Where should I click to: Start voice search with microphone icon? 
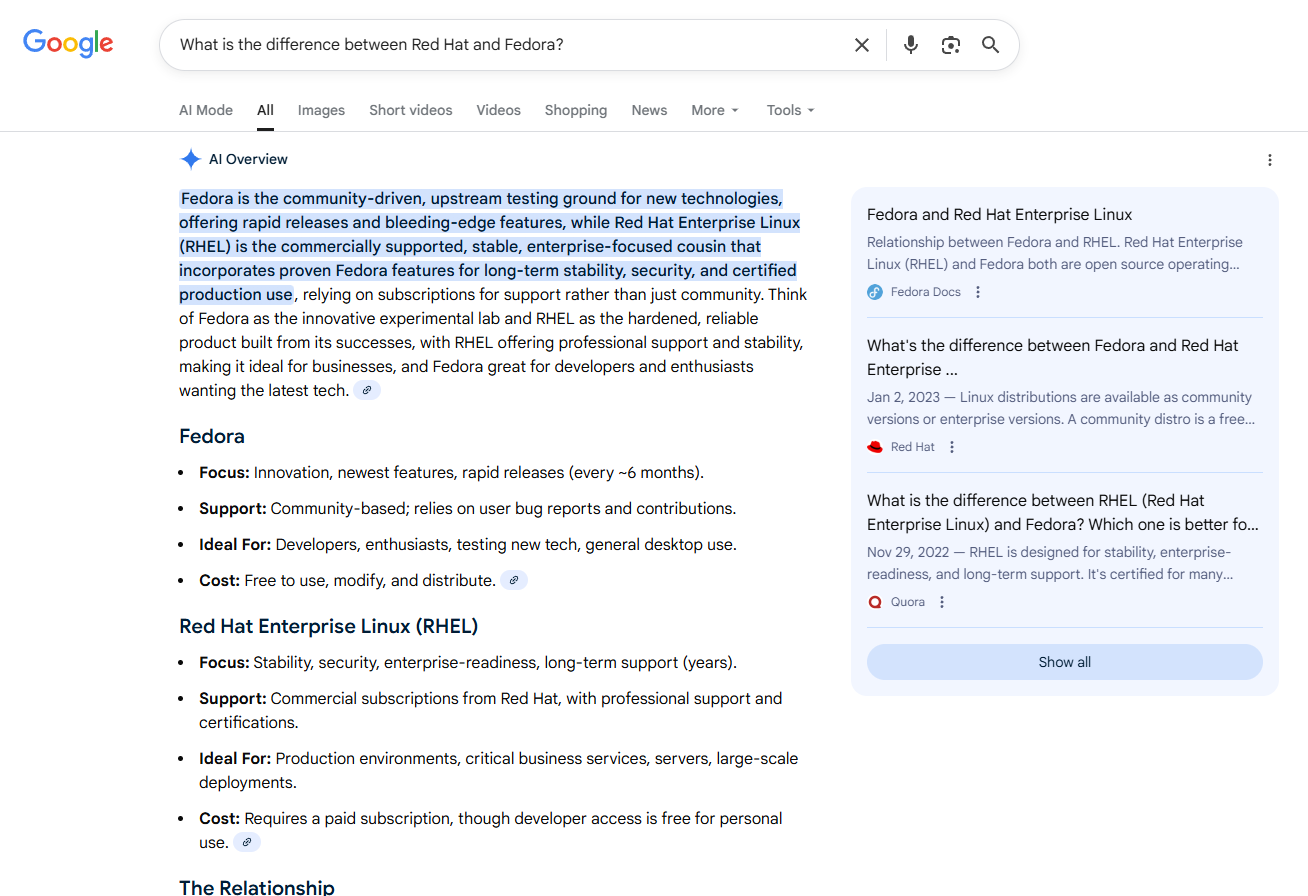click(910, 45)
